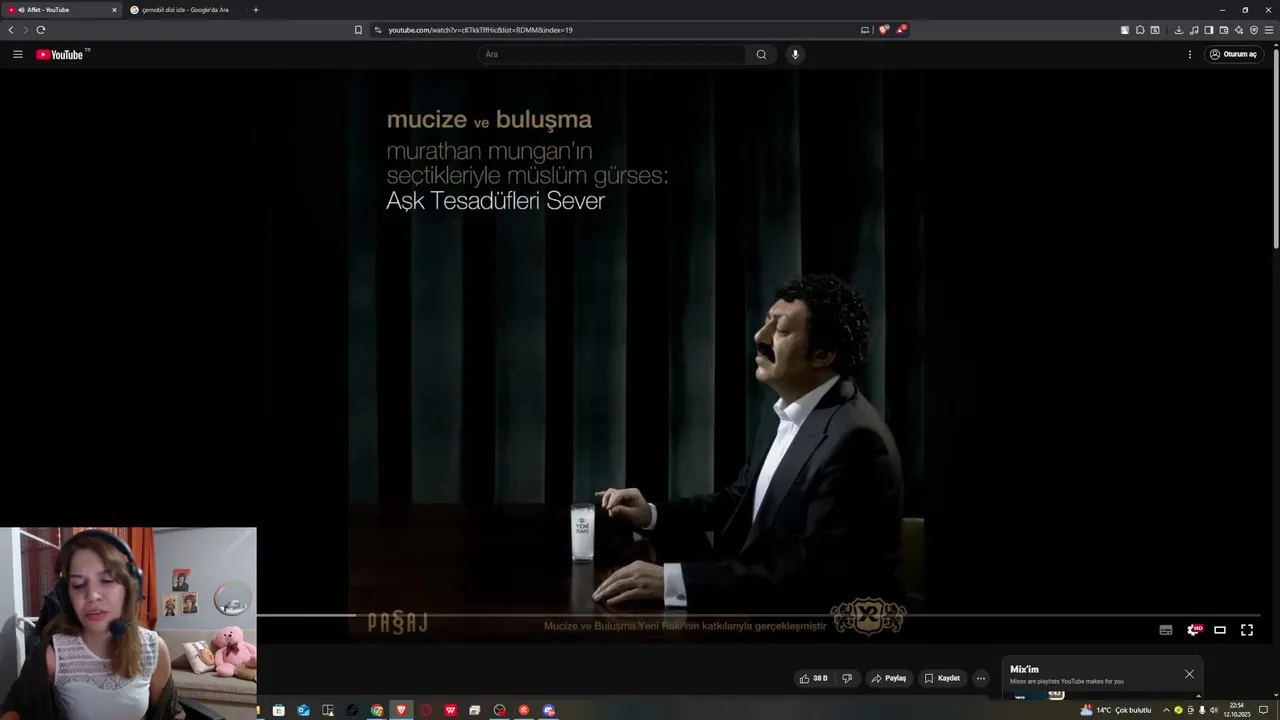Open more actions ellipsis under video

tap(981, 678)
